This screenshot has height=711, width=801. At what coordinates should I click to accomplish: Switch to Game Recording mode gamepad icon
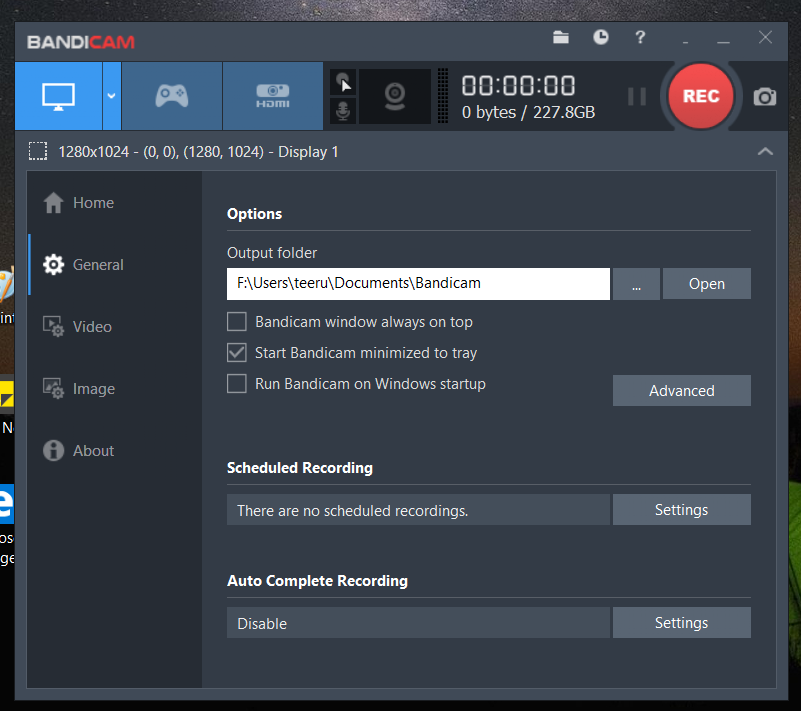[172, 96]
